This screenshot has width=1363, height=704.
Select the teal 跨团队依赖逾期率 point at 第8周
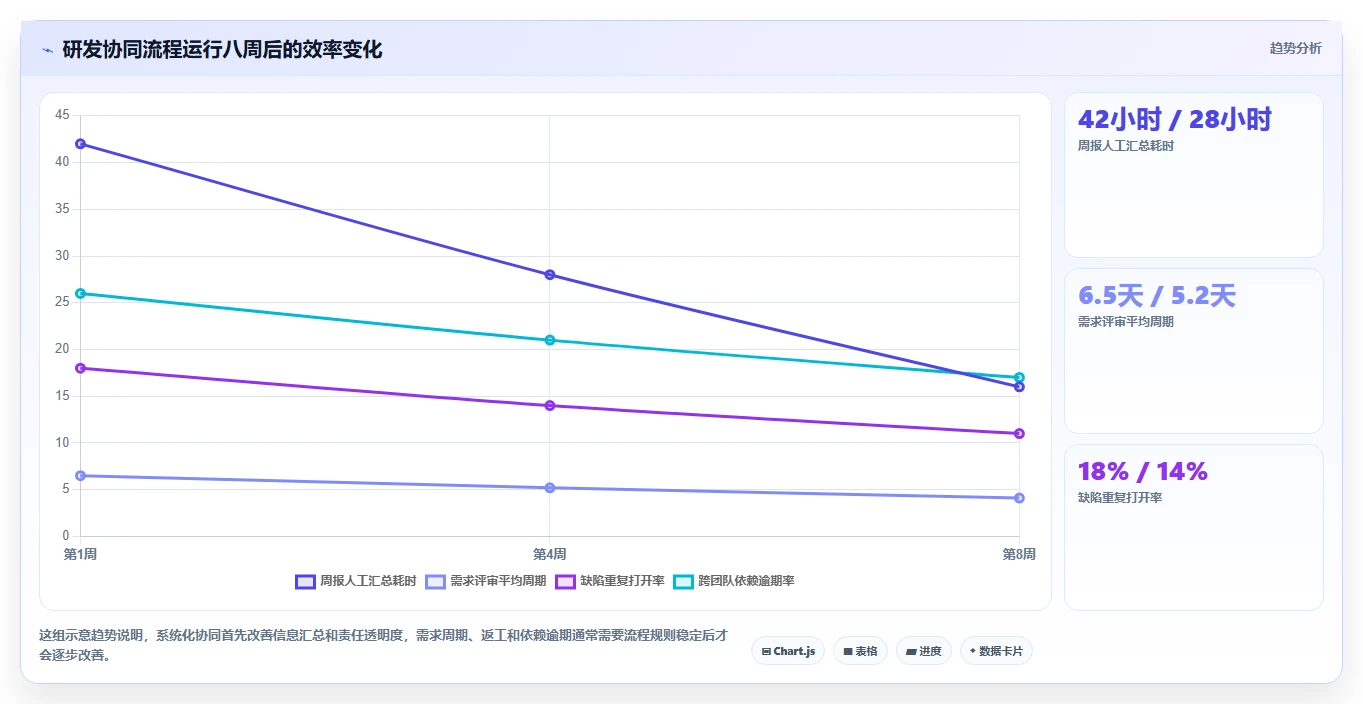[x=1019, y=377]
